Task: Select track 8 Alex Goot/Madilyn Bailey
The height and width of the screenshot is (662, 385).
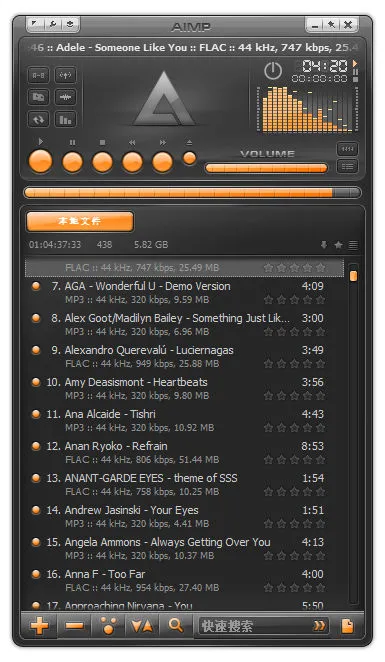Action: click(x=184, y=325)
